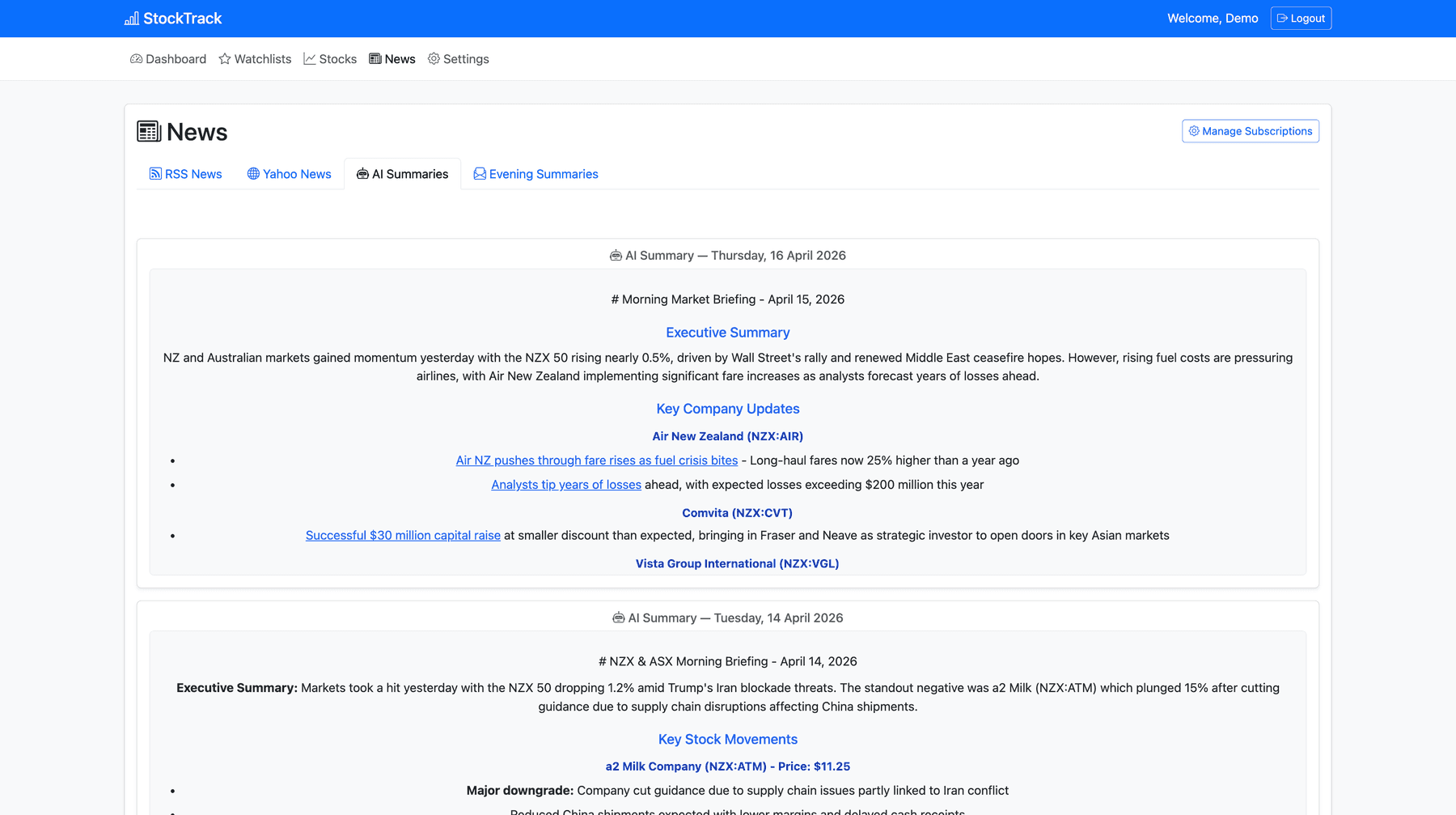1456x815 pixels.
Task: Click 'a2 Milk Company (NZX:ATM) - Price: $11.25'
Action: click(x=728, y=766)
